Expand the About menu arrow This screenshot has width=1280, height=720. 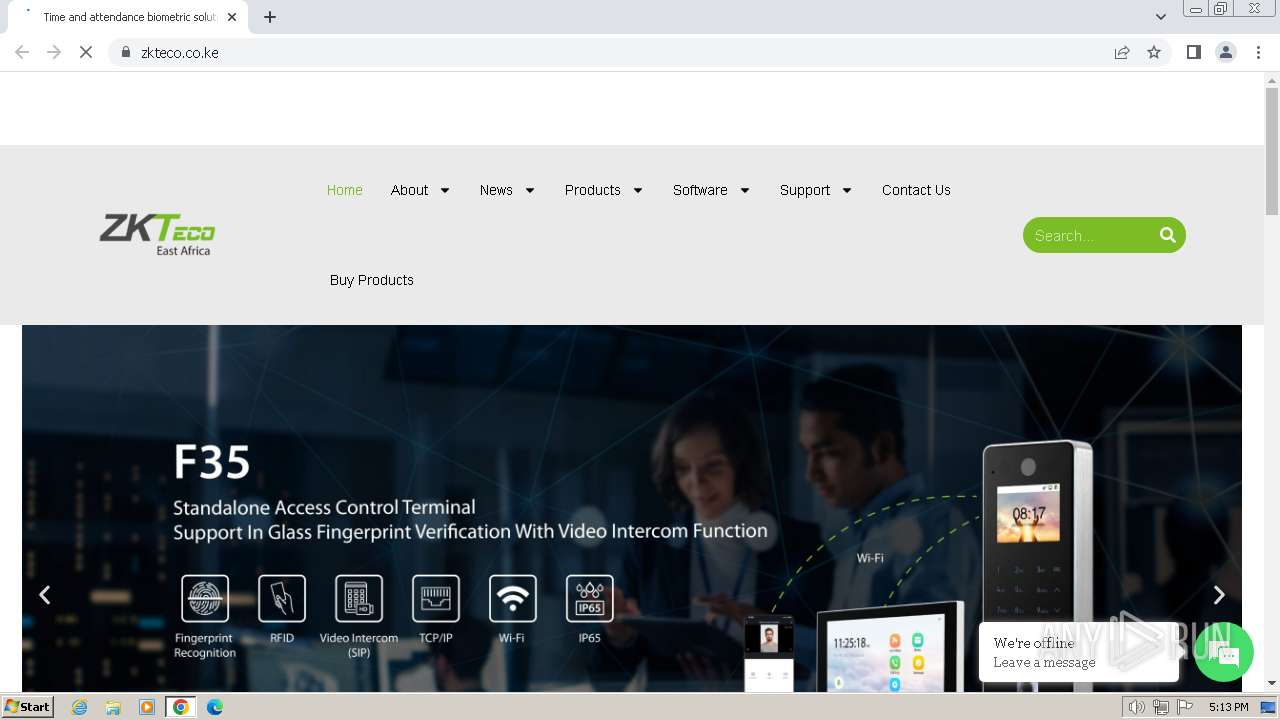coord(445,190)
